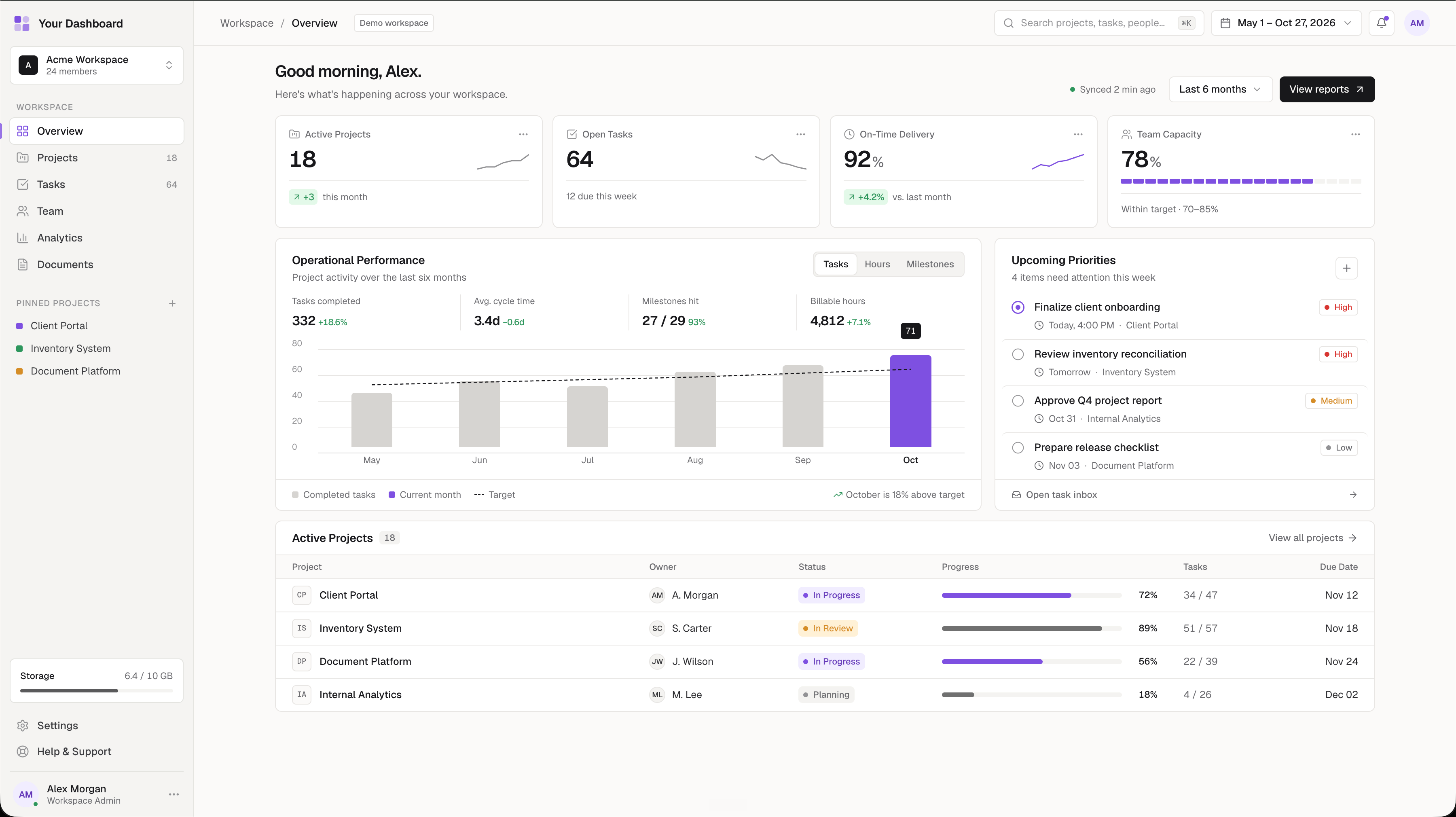Open Team Capacity card three-dot menu
Image resolution: width=1456 pixels, height=817 pixels.
pyautogui.click(x=1355, y=135)
